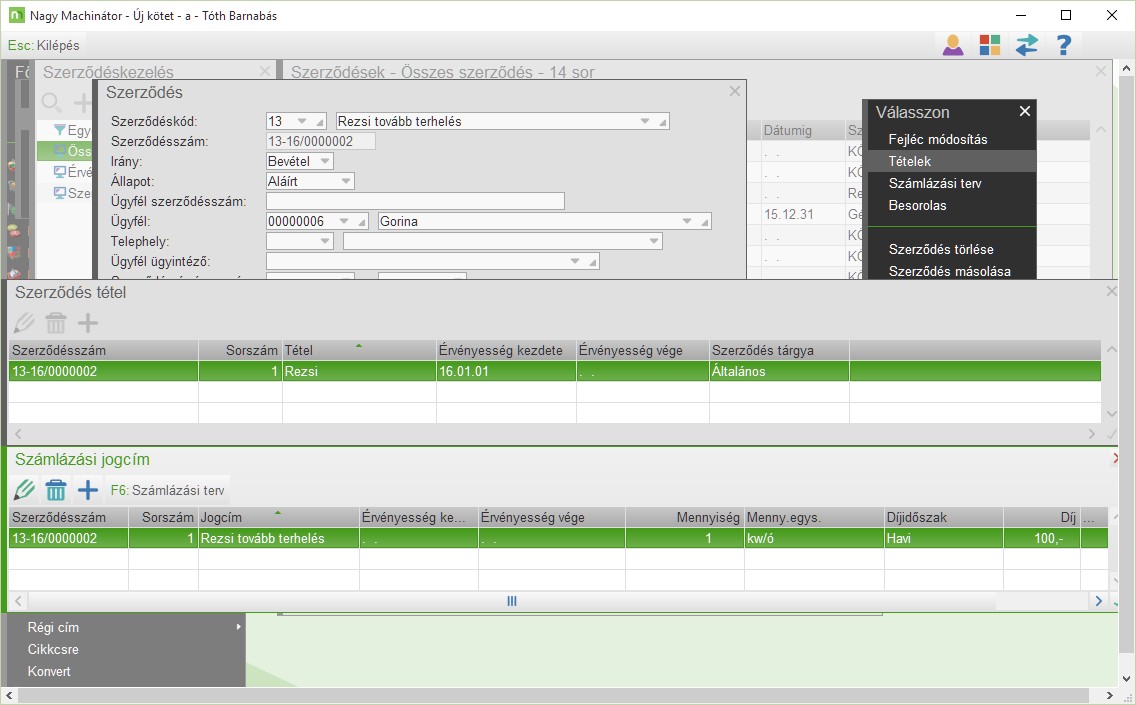Click the search magnifier in Szerződéskezelés panel
The height and width of the screenshot is (705, 1136).
(51, 103)
